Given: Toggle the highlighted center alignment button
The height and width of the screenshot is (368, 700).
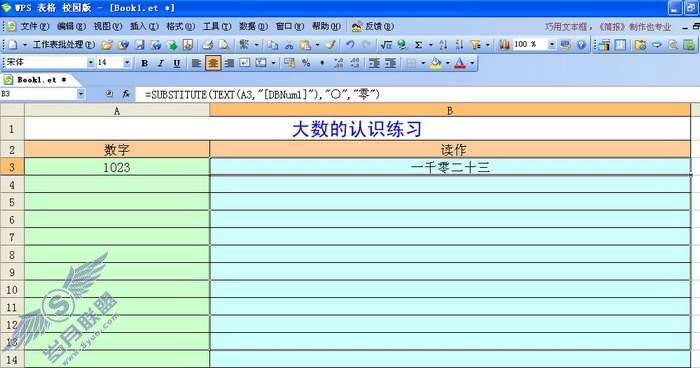Looking at the screenshot, I should tap(213, 63).
